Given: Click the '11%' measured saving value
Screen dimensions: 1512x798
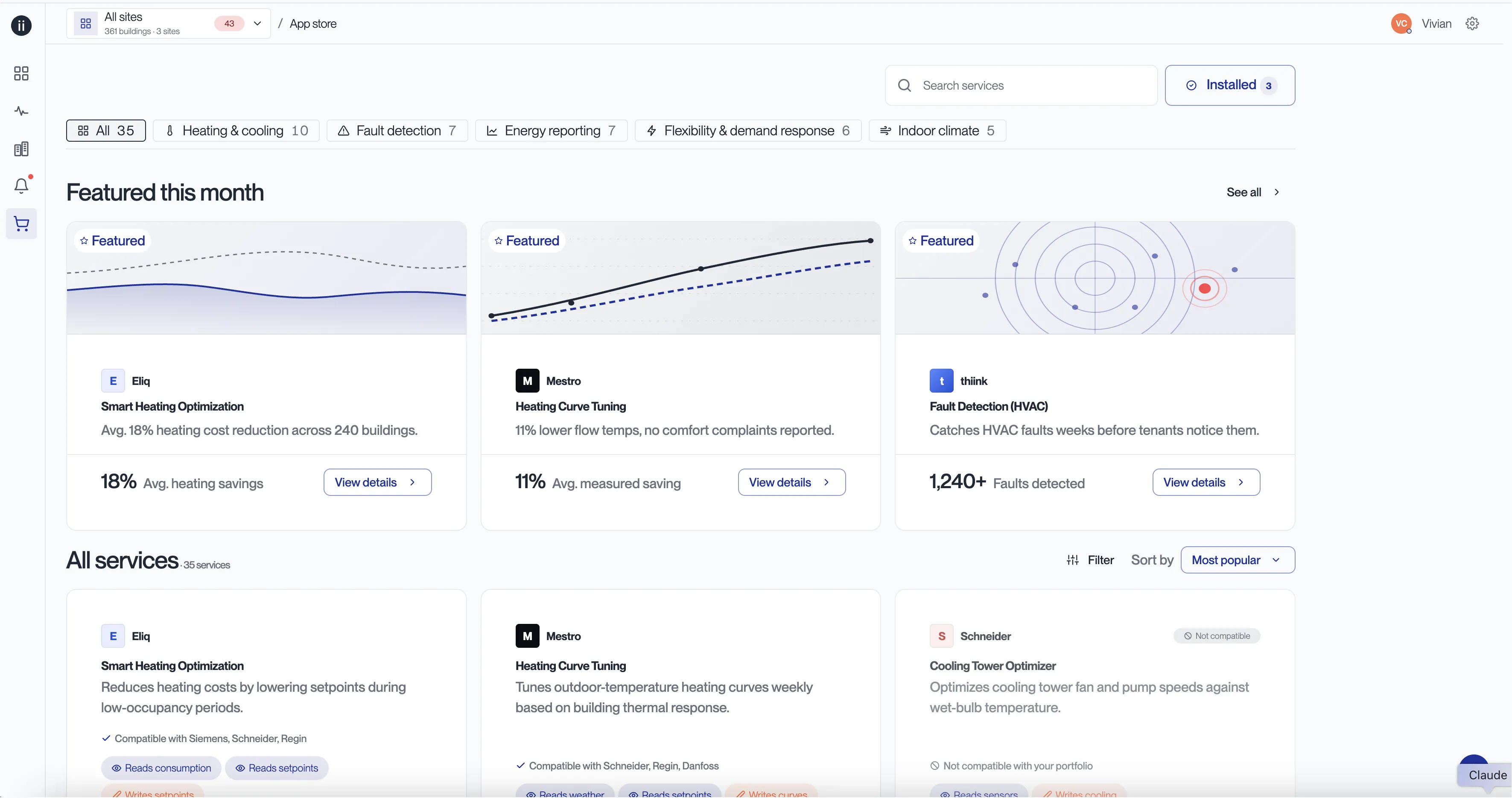Looking at the screenshot, I should click(530, 482).
